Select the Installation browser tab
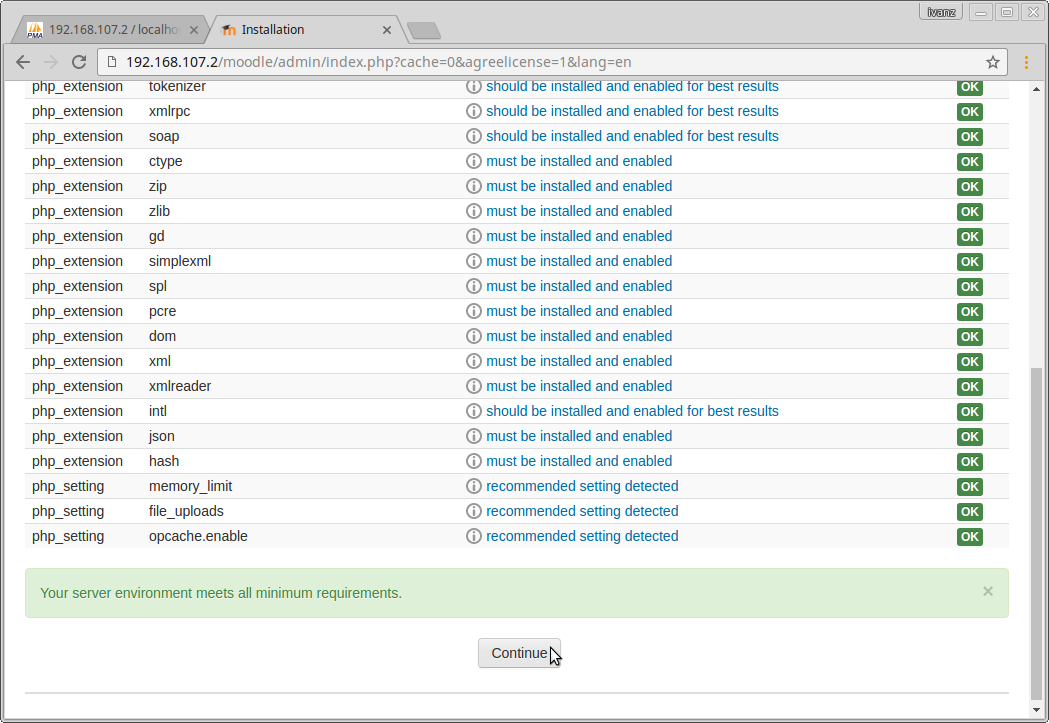This screenshot has height=723, width=1049. click(x=290, y=30)
